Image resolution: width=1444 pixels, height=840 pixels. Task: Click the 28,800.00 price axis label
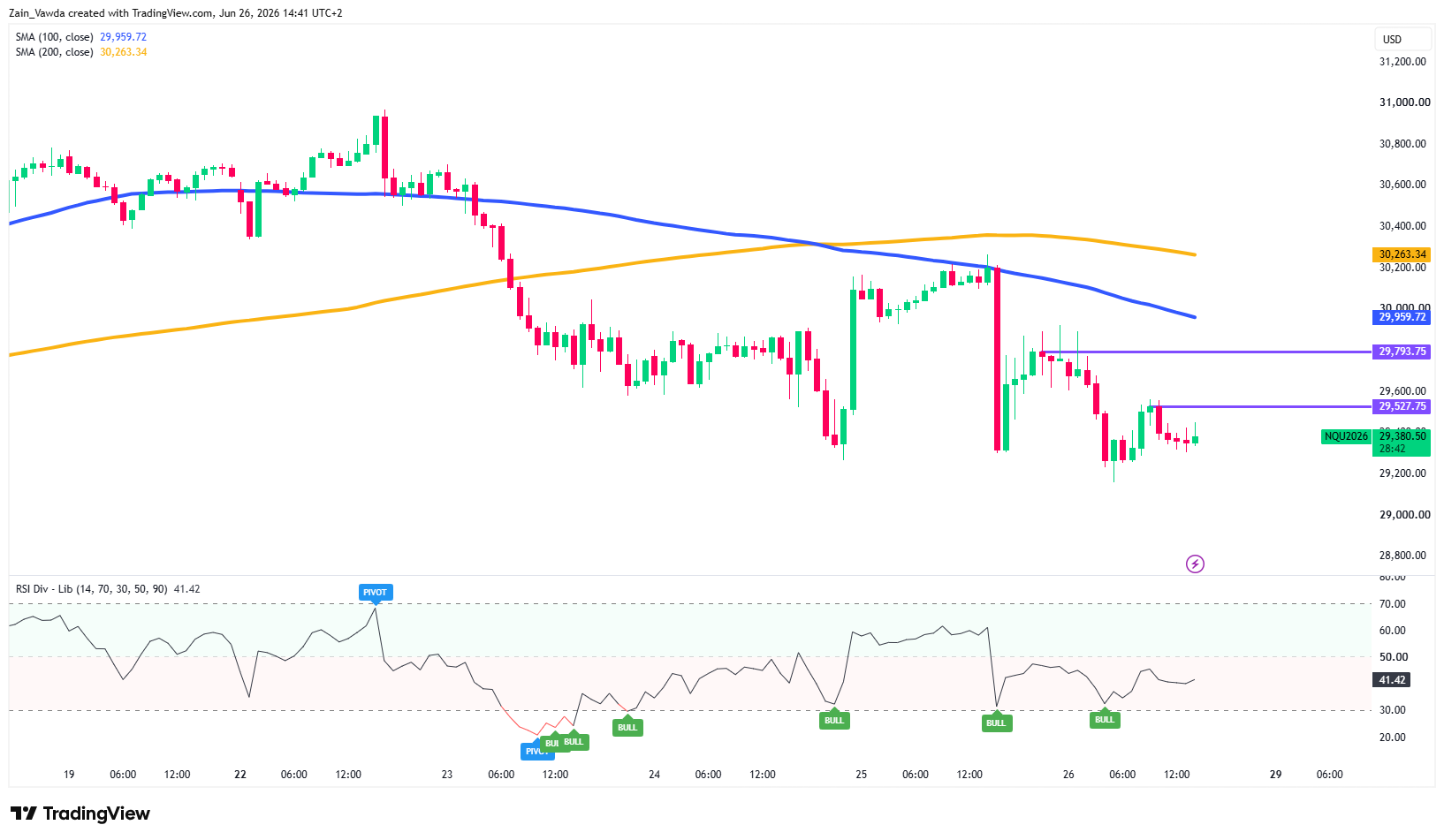tap(1402, 556)
